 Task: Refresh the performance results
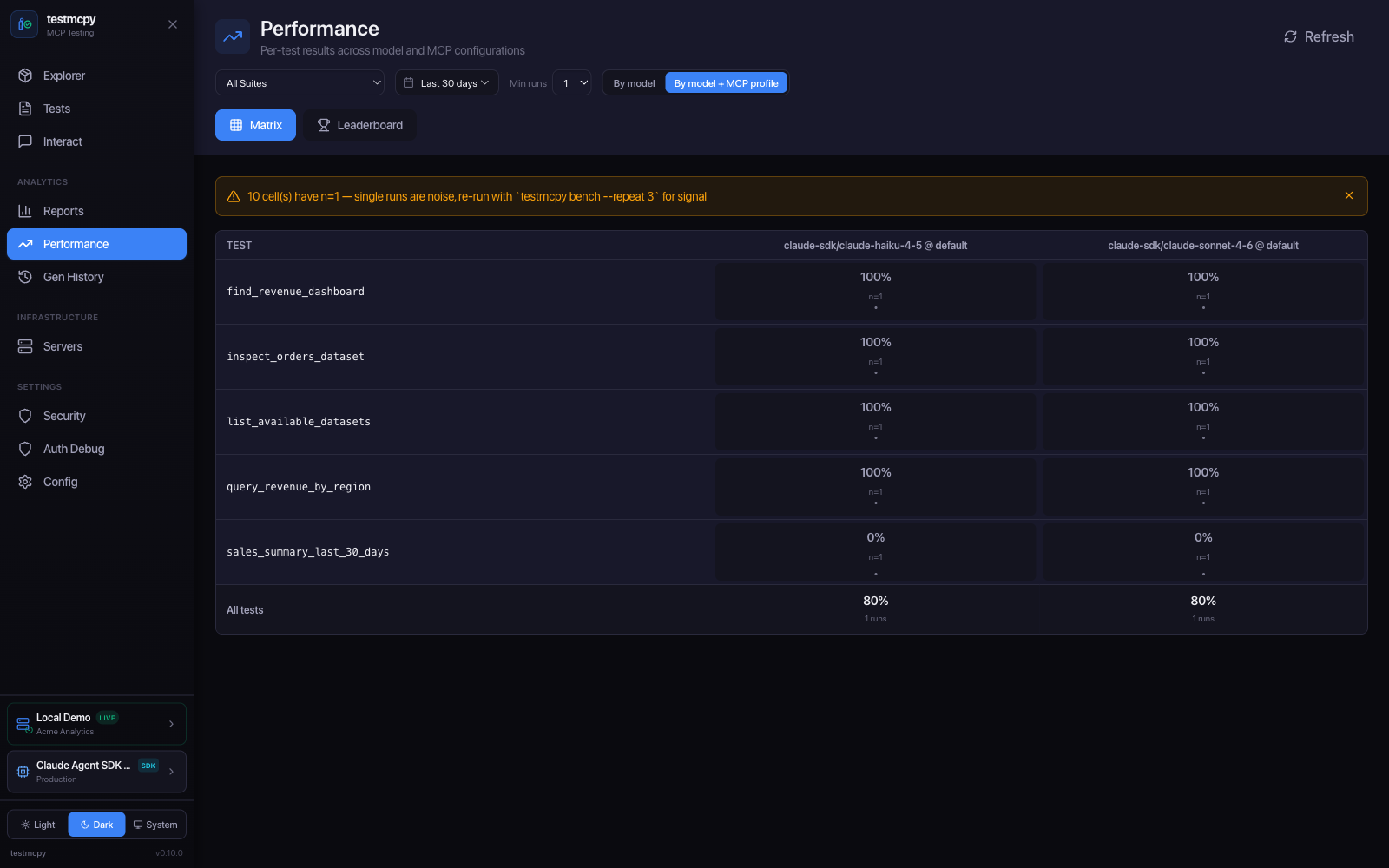[x=1319, y=36]
